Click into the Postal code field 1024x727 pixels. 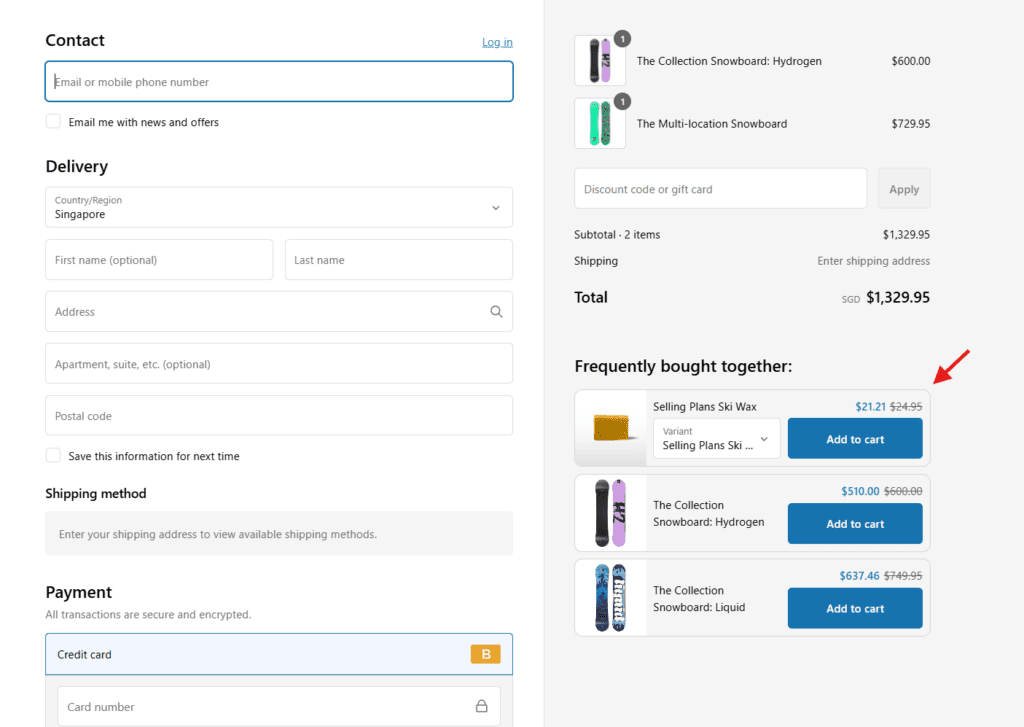[x=279, y=416]
